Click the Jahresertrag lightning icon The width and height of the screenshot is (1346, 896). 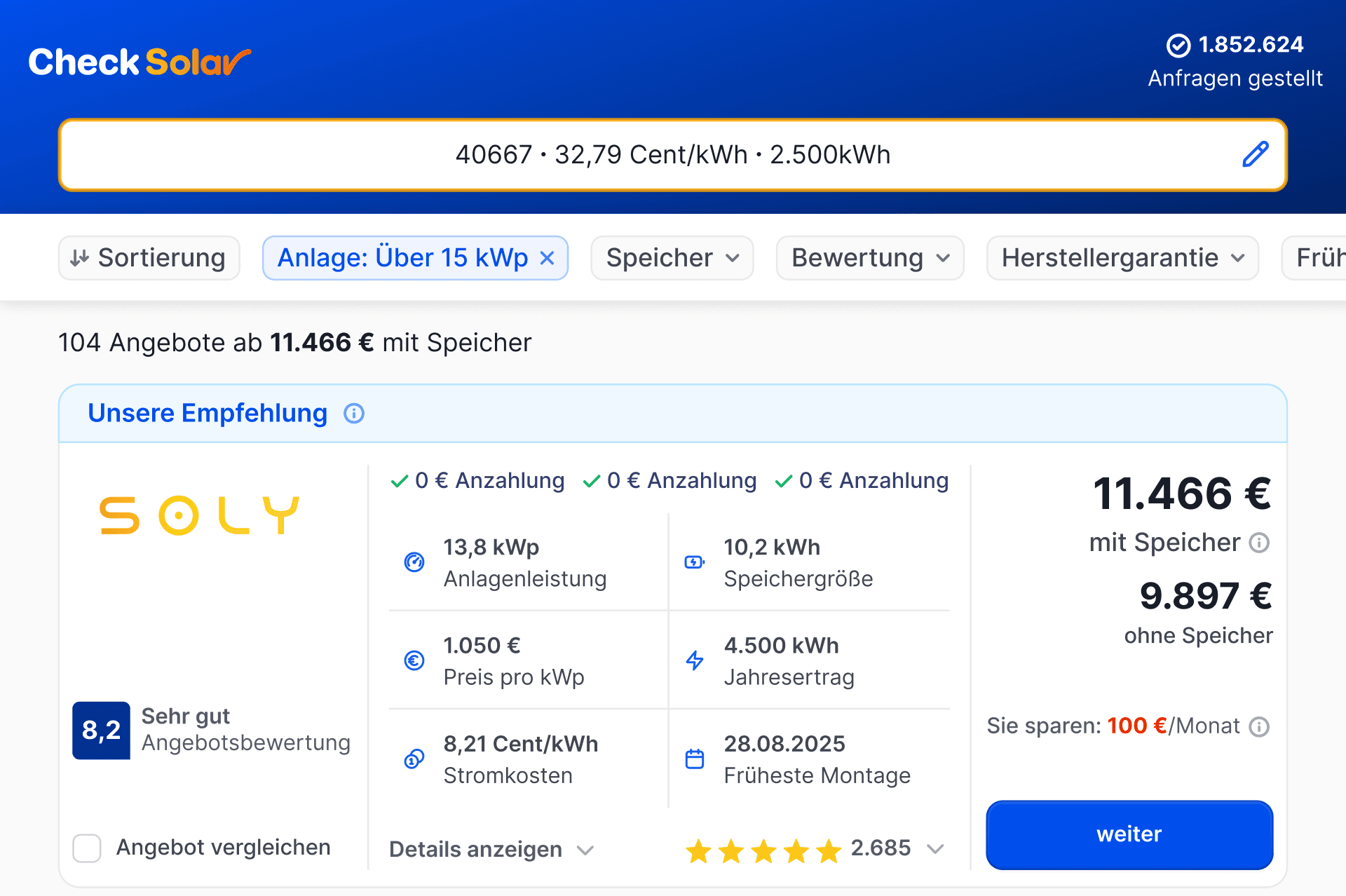coord(694,660)
